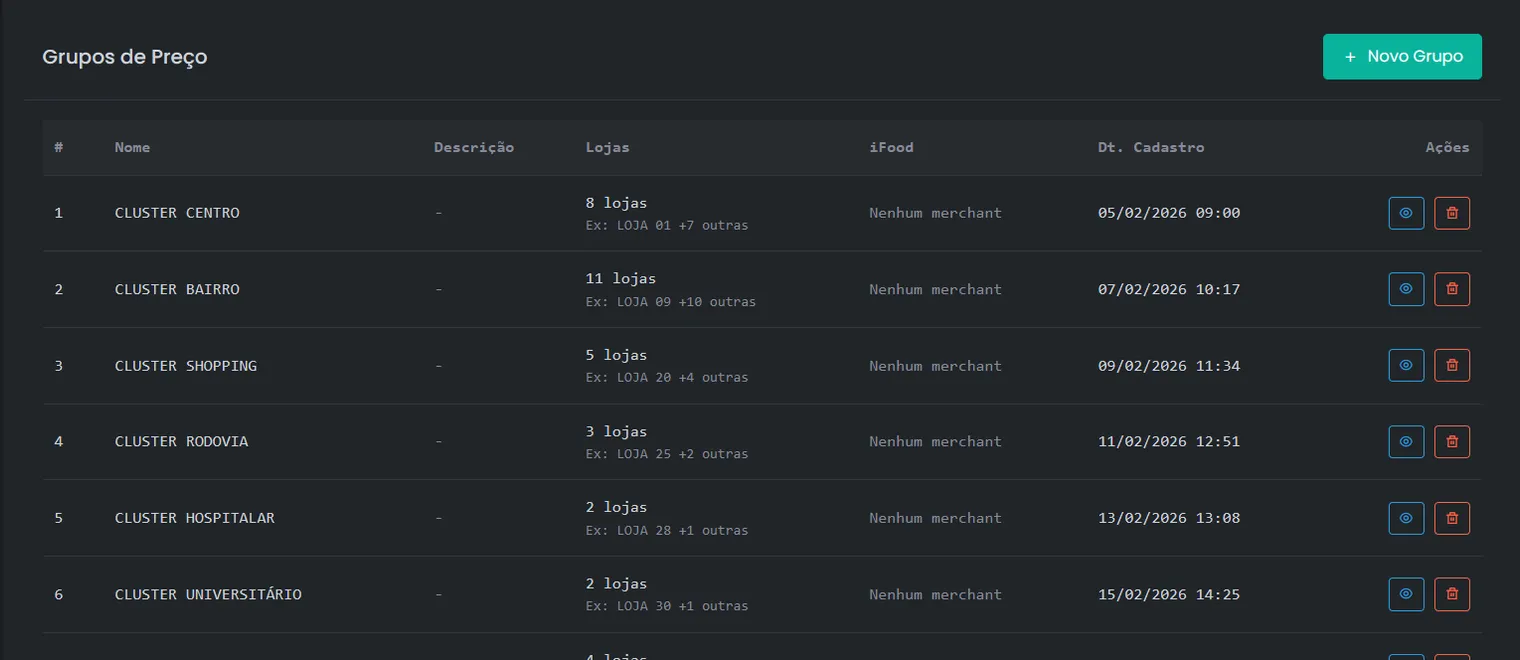Click the '11 lojas' store count
The height and width of the screenshot is (660, 1520).
pos(621,279)
